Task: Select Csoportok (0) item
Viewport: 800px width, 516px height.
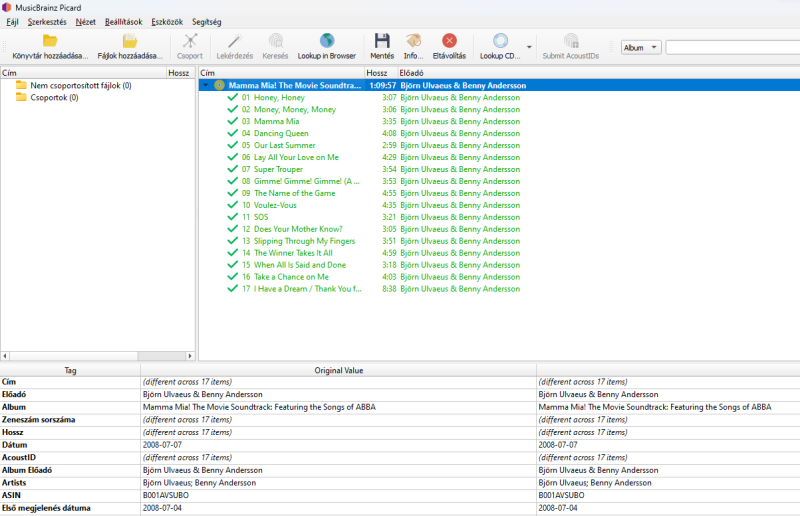Action: (x=54, y=97)
